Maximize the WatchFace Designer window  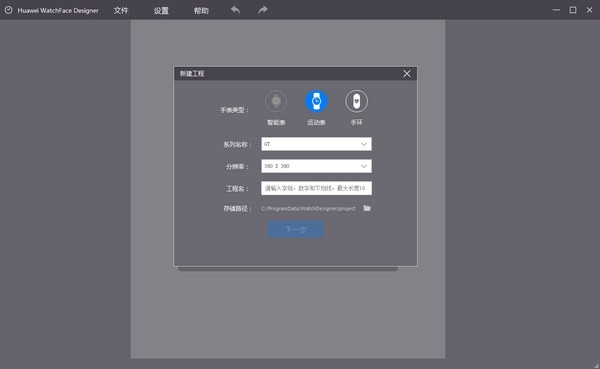click(573, 10)
